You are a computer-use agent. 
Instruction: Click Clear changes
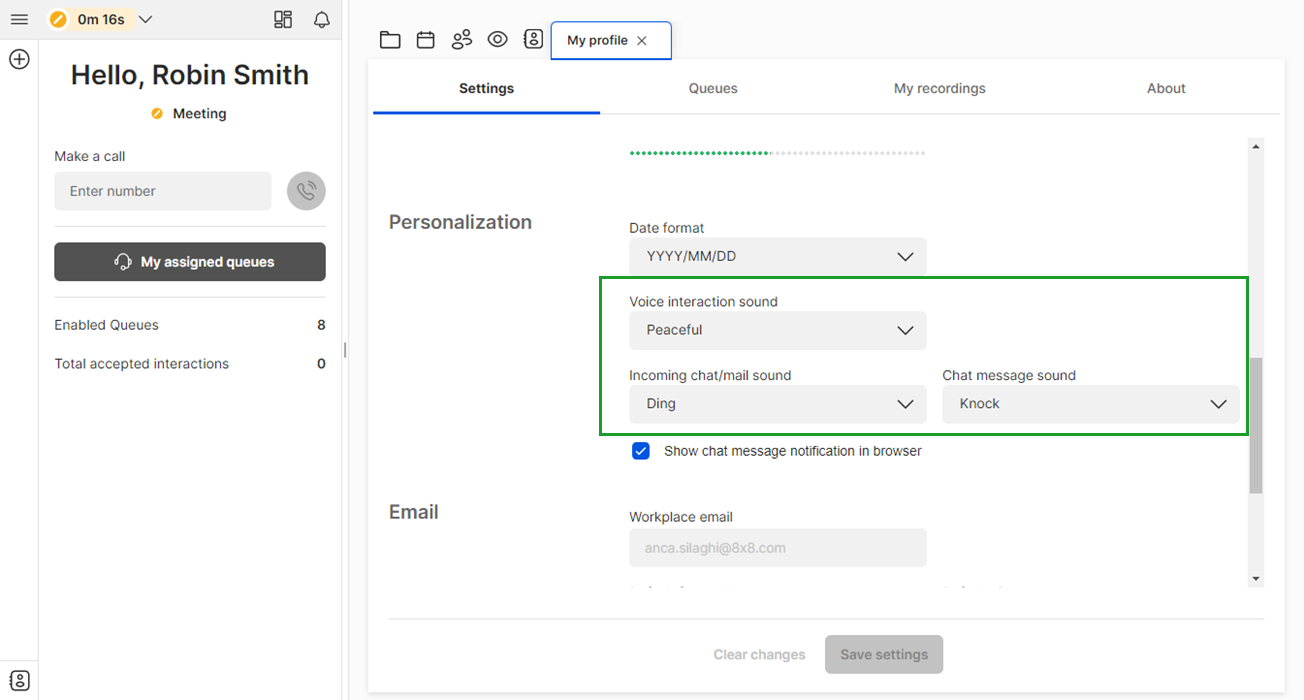point(759,655)
